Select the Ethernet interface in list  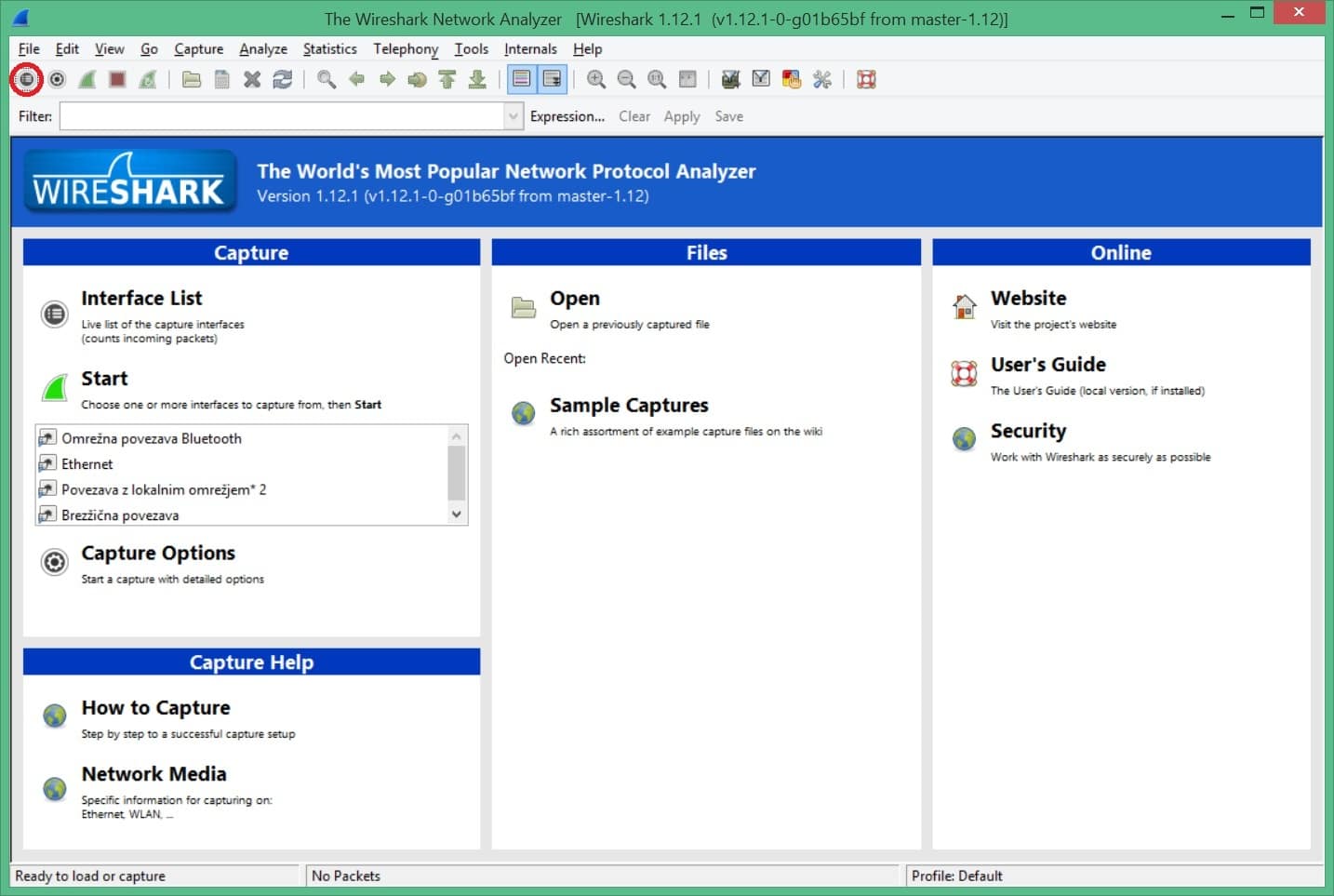87,464
